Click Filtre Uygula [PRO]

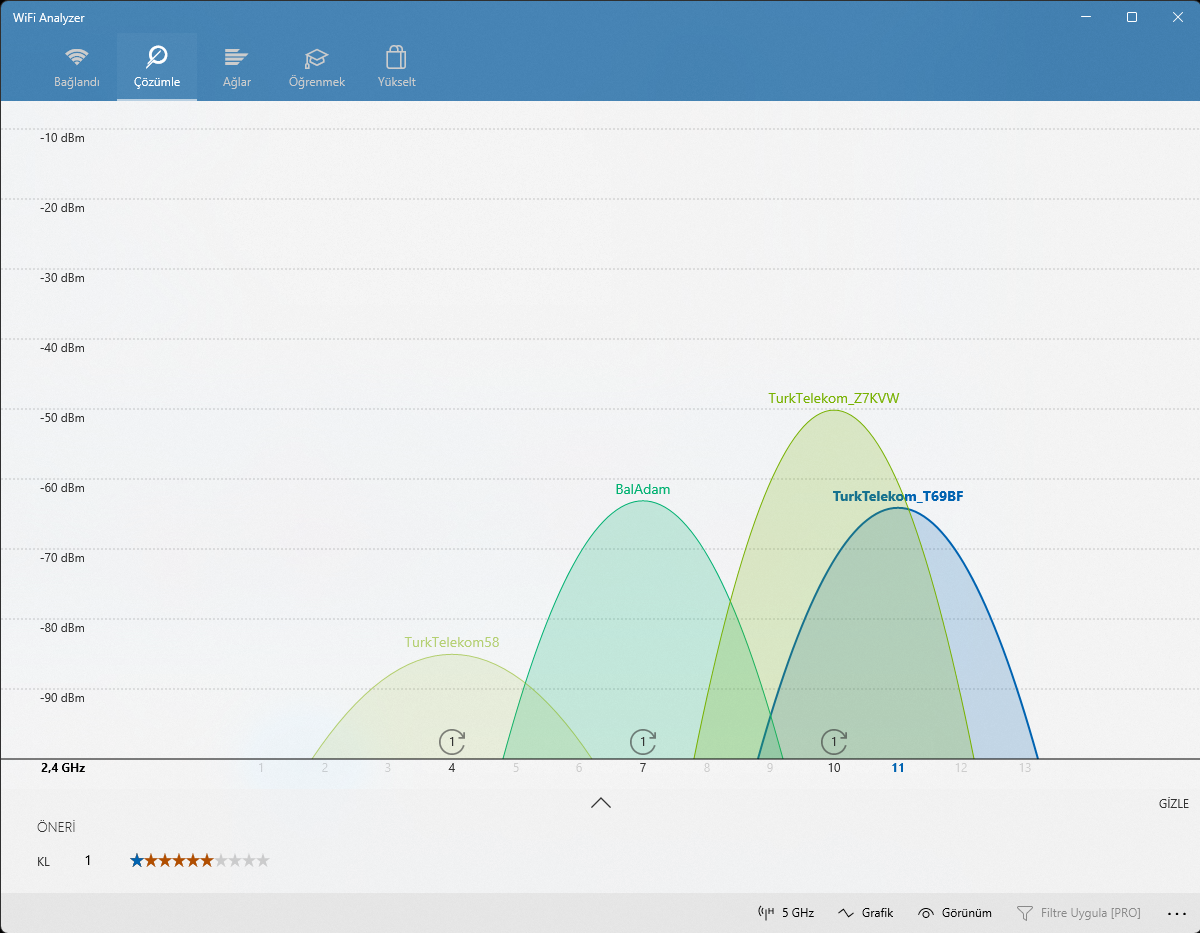(x=1079, y=913)
